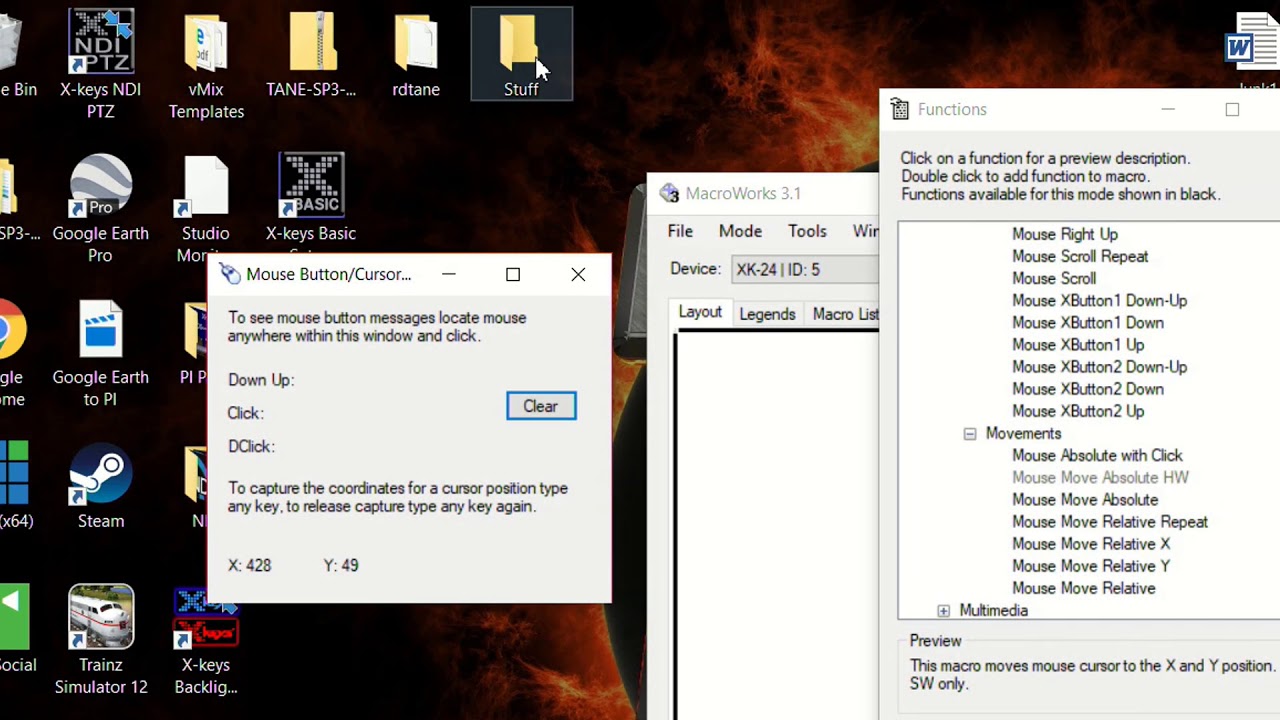Open Google Earth Pro desktop shortcut
This screenshot has width=1280, height=720.
pyautogui.click(x=100, y=208)
